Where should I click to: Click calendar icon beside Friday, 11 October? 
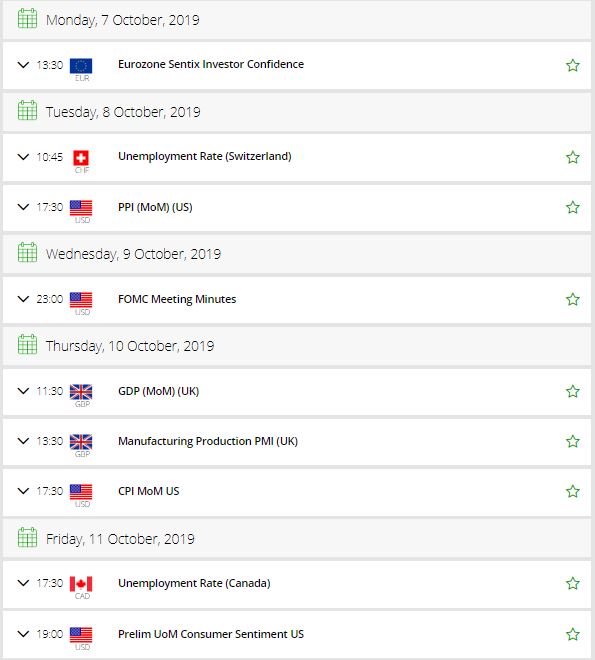pyautogui.click(x=27, y=538)
